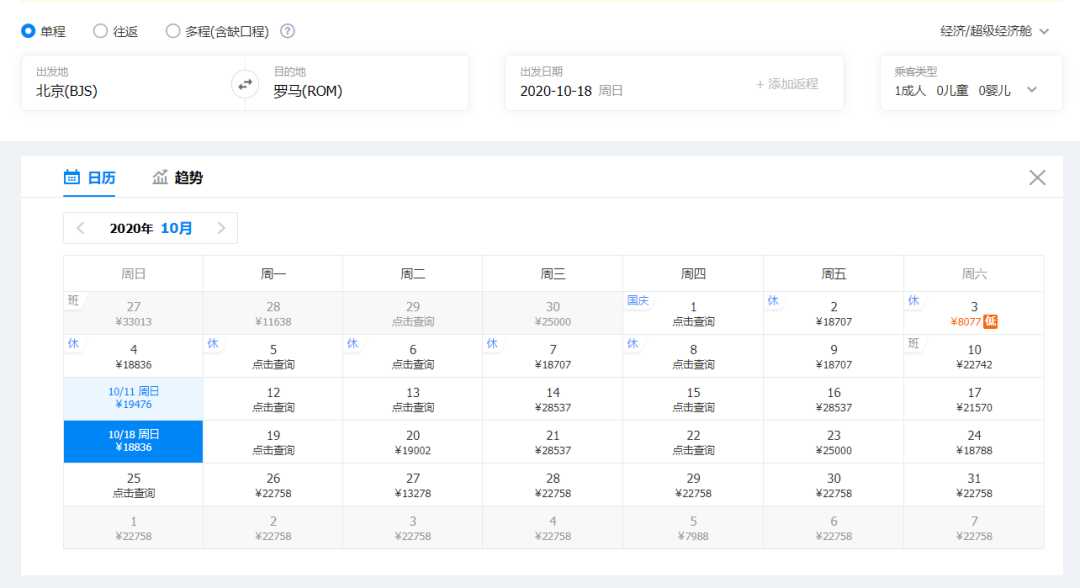Screen dimensions: 1080x588
Task: Close the calendar panel
Action: 1037,178
